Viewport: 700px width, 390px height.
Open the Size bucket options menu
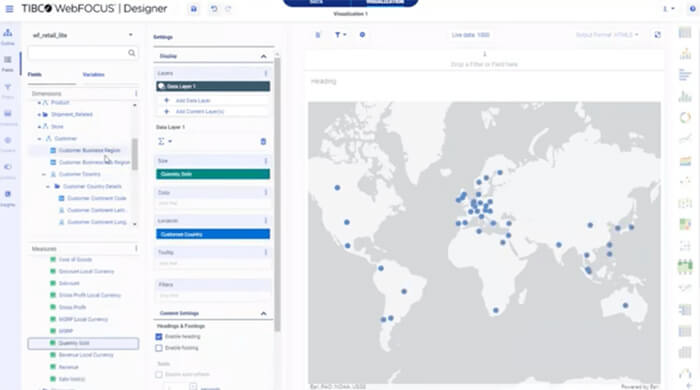tap(266, 161)
